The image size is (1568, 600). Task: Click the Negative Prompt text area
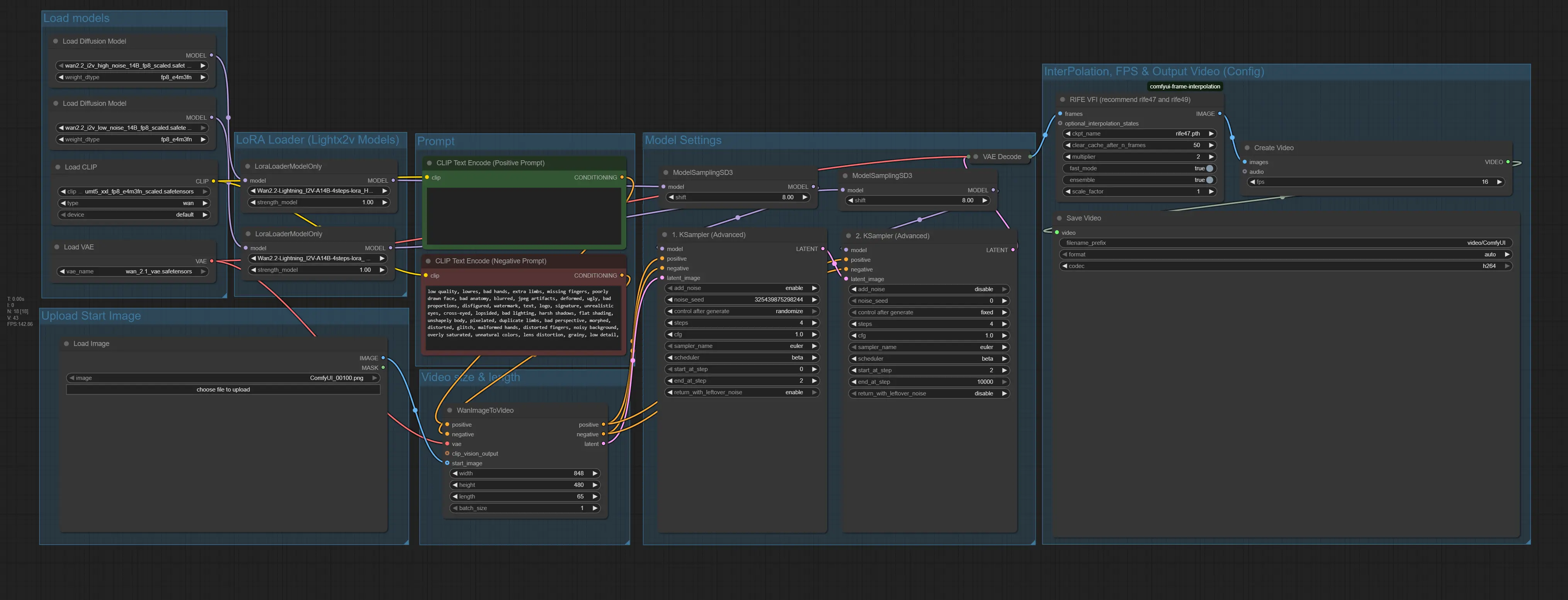click(524, 318)
